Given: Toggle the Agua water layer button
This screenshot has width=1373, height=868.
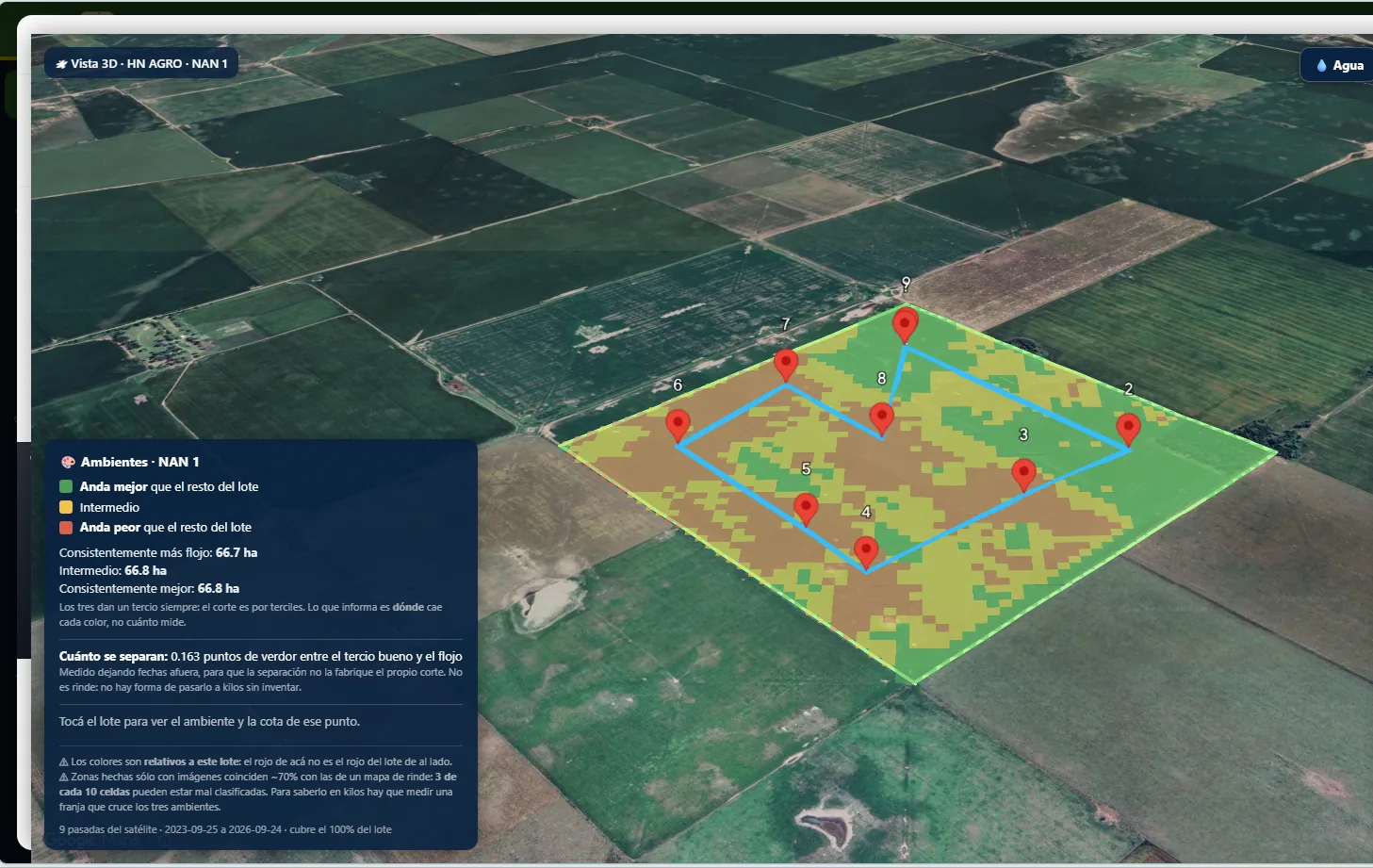Looking at the screenshot, I should pyautogui.click(x=1338, y=65).
